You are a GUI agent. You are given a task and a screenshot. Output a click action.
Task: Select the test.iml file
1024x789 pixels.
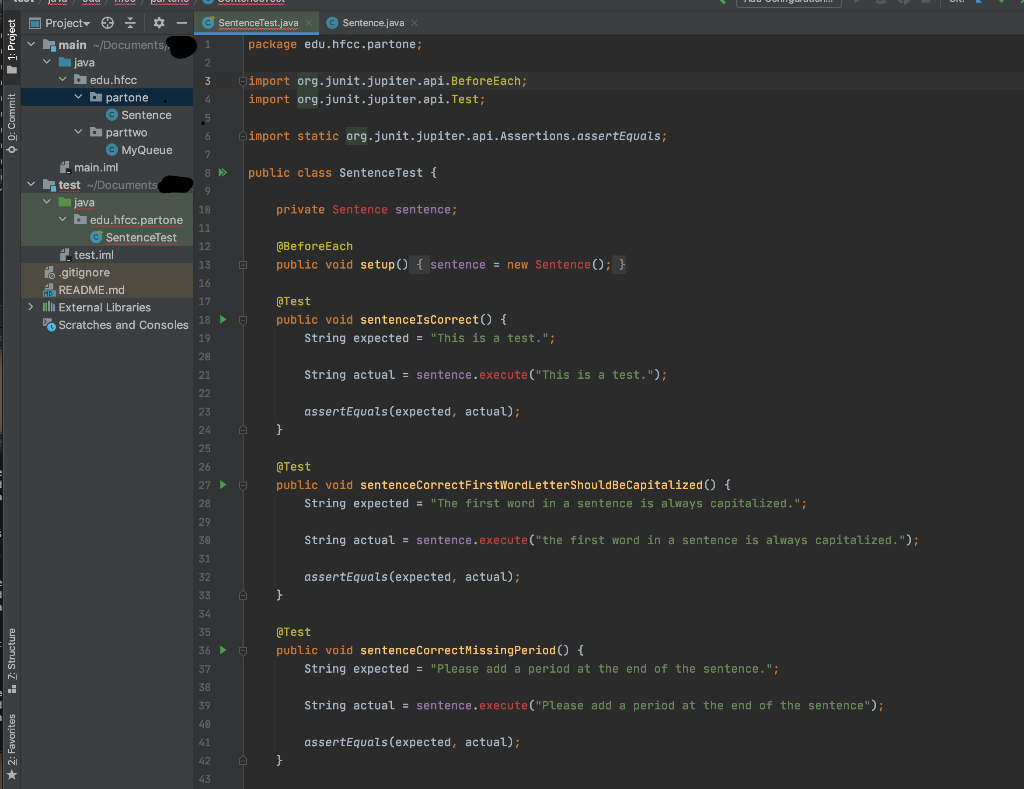click(86, 255)
